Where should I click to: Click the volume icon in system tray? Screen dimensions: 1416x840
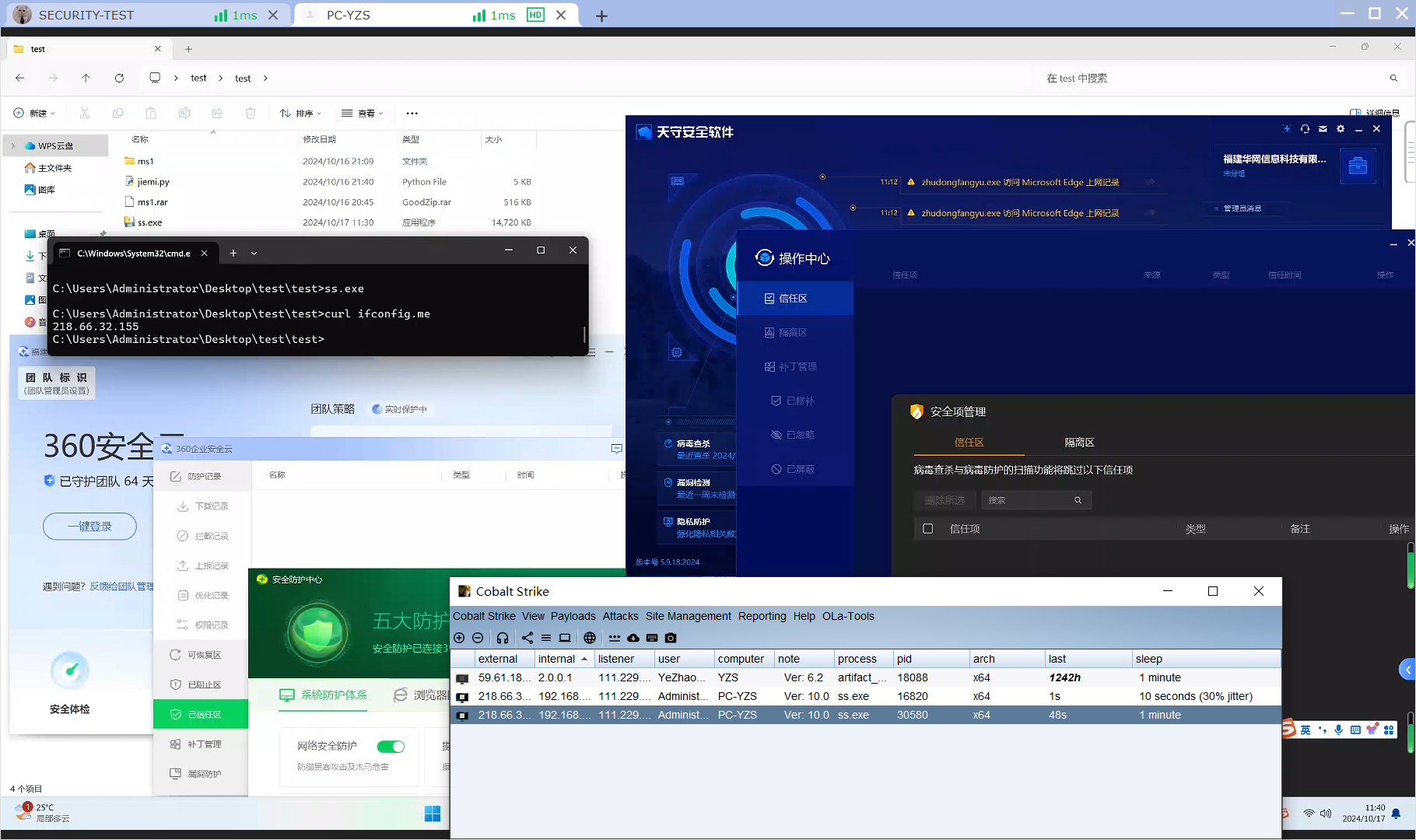1326,814
